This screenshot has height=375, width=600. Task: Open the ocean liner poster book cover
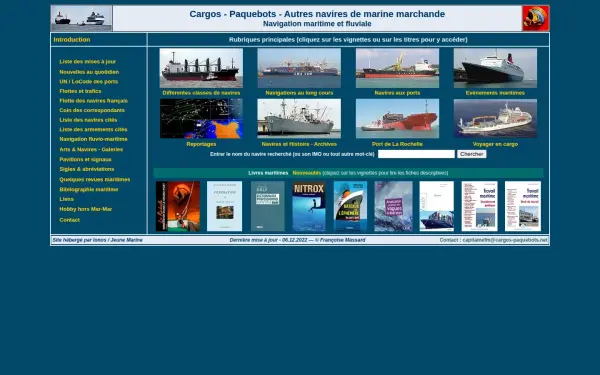click(350, 206)
